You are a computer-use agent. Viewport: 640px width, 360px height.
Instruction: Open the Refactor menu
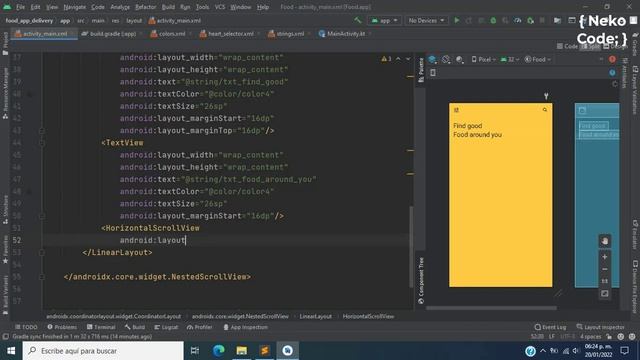(146, 7)
